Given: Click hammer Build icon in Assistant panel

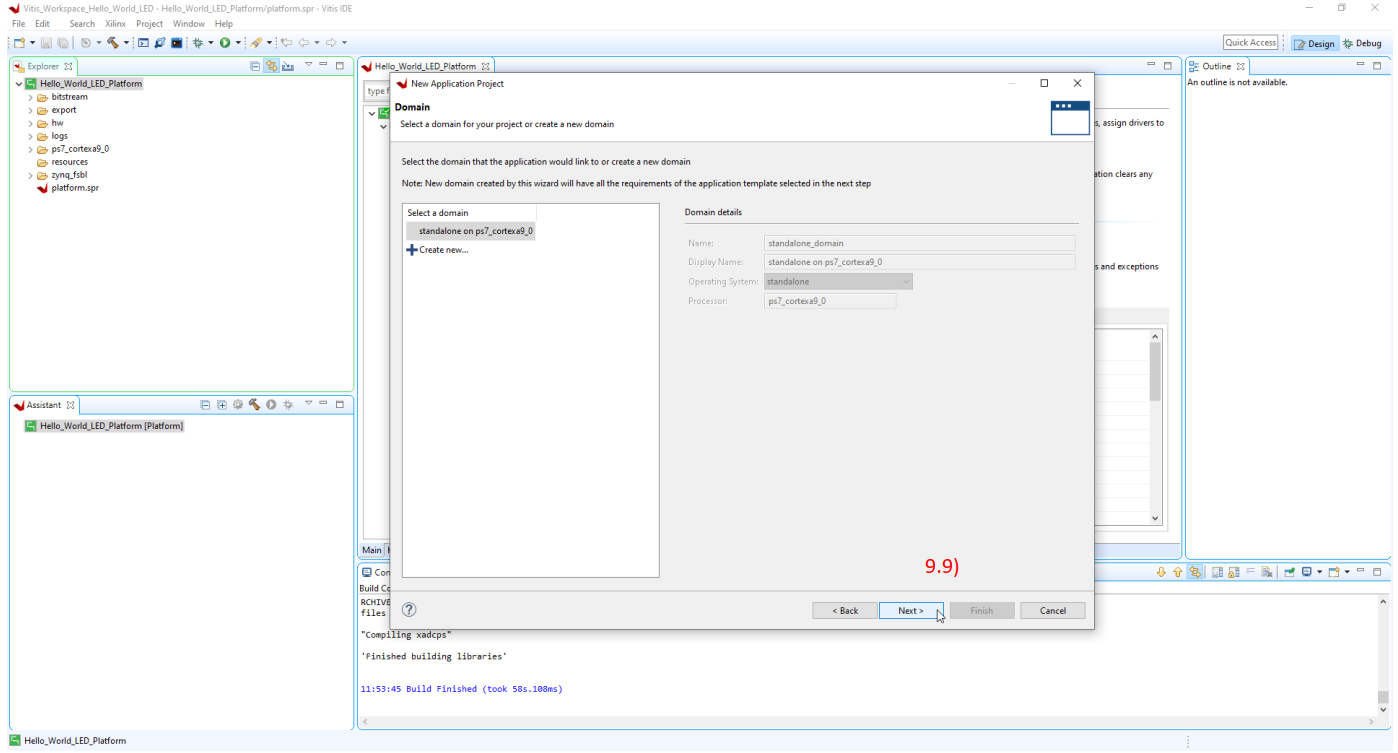Looking at the screenshot, I should [254, 405].
